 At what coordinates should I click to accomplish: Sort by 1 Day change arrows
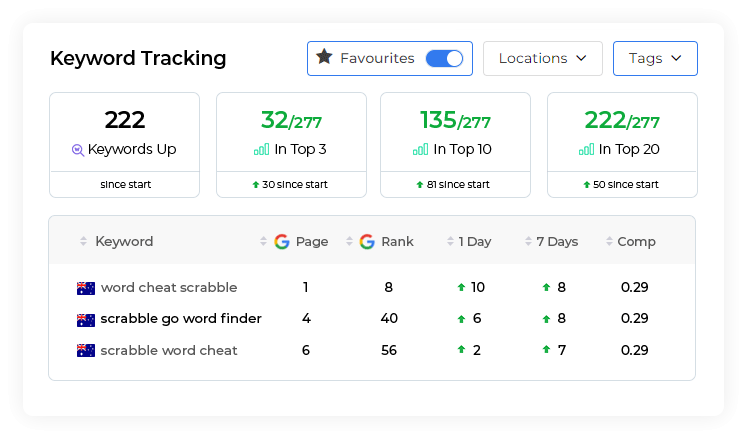pyautogui.click(x=450, y=241)
